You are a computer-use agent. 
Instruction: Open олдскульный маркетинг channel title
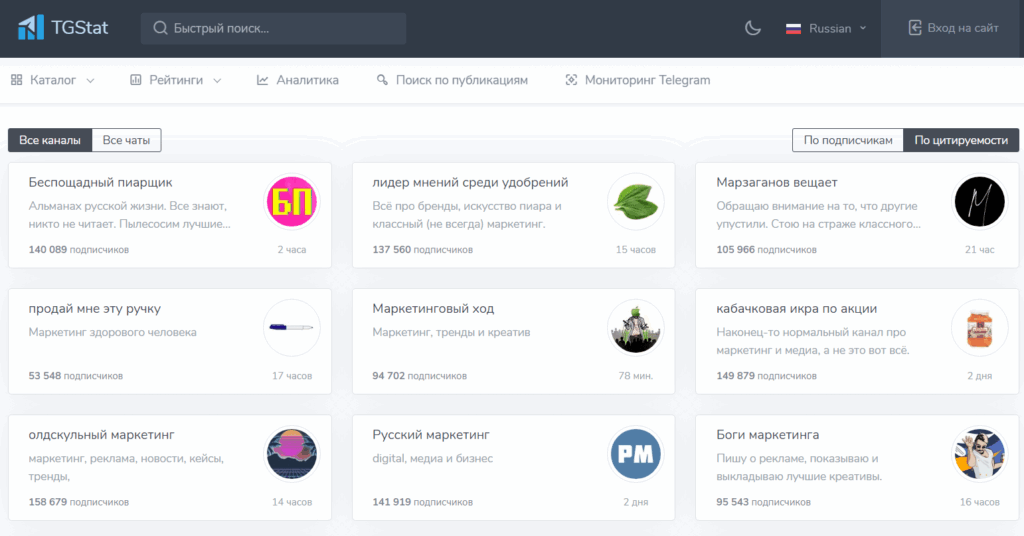(x=101, y=435)
